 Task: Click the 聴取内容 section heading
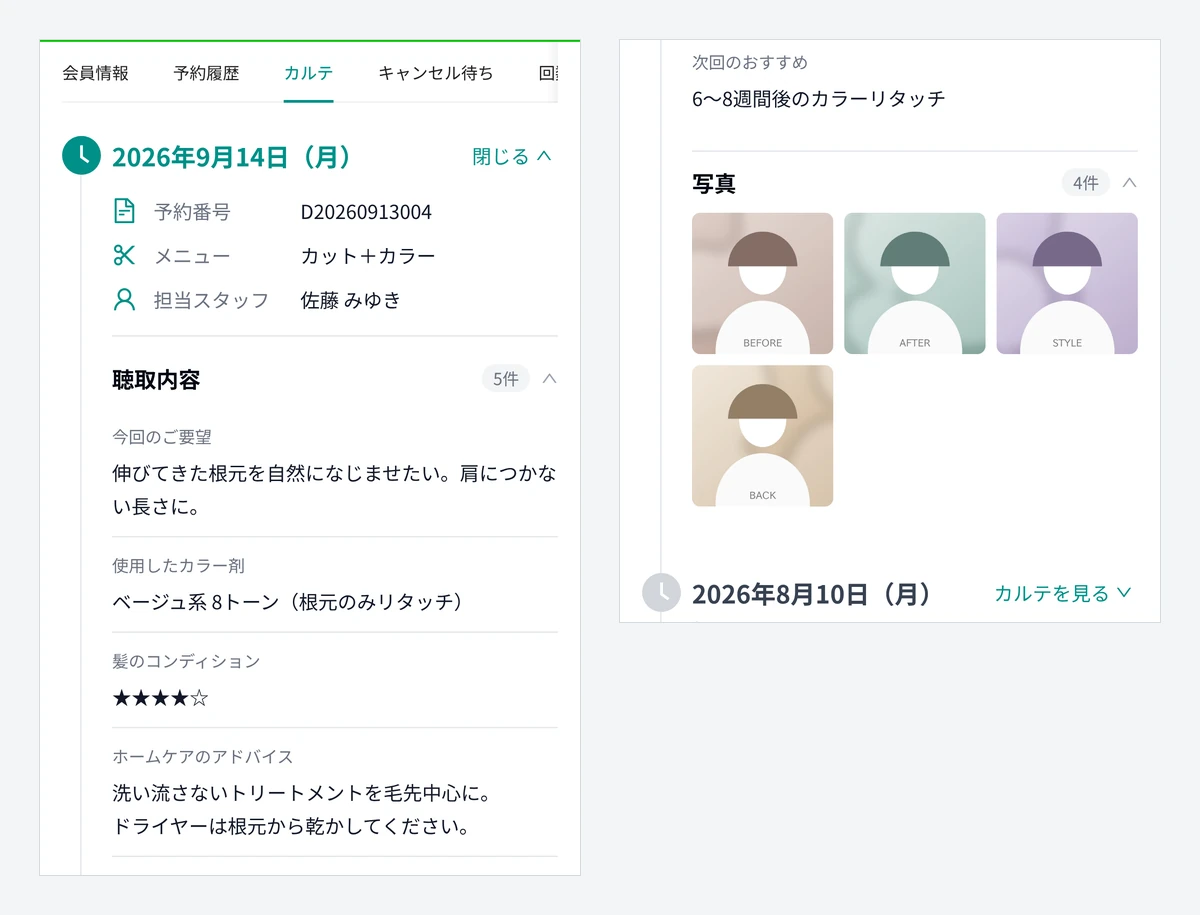156,380
